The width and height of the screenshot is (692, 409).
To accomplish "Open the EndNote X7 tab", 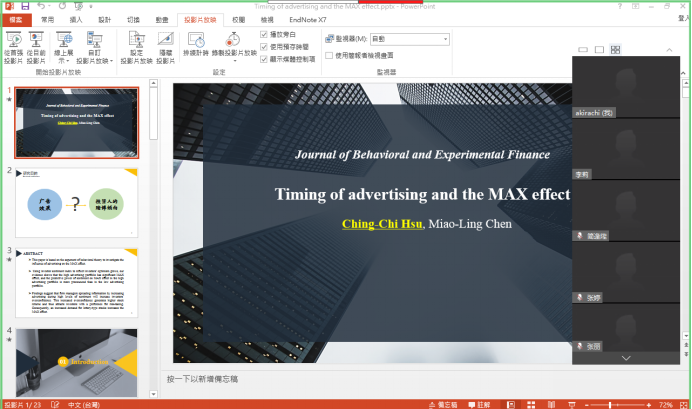I will coord(308,20).
